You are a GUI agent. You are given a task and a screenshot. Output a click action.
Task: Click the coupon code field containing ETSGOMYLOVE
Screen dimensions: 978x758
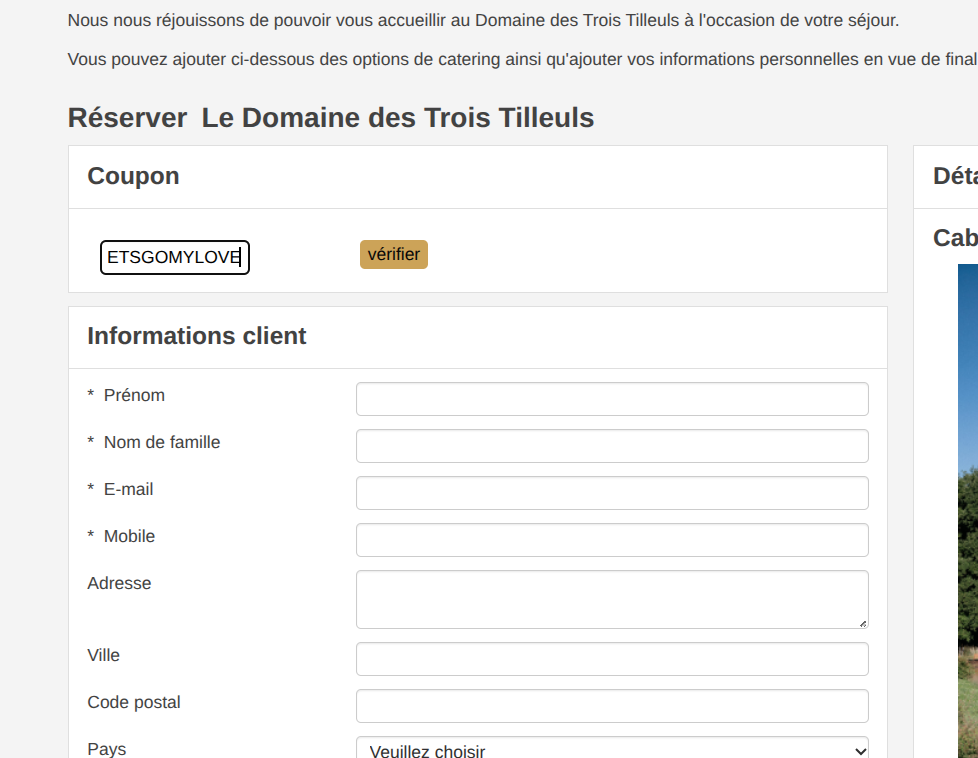(x=174, y=258)
